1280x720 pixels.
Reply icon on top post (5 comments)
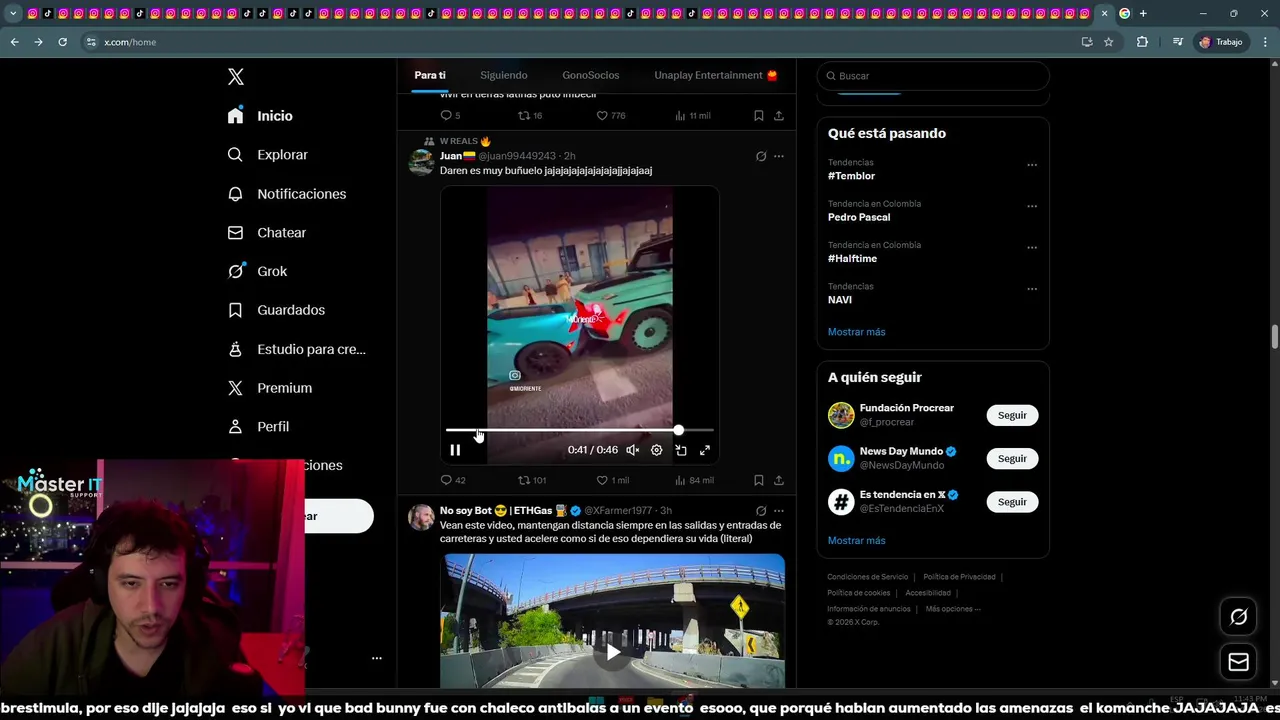click(451, 115)
